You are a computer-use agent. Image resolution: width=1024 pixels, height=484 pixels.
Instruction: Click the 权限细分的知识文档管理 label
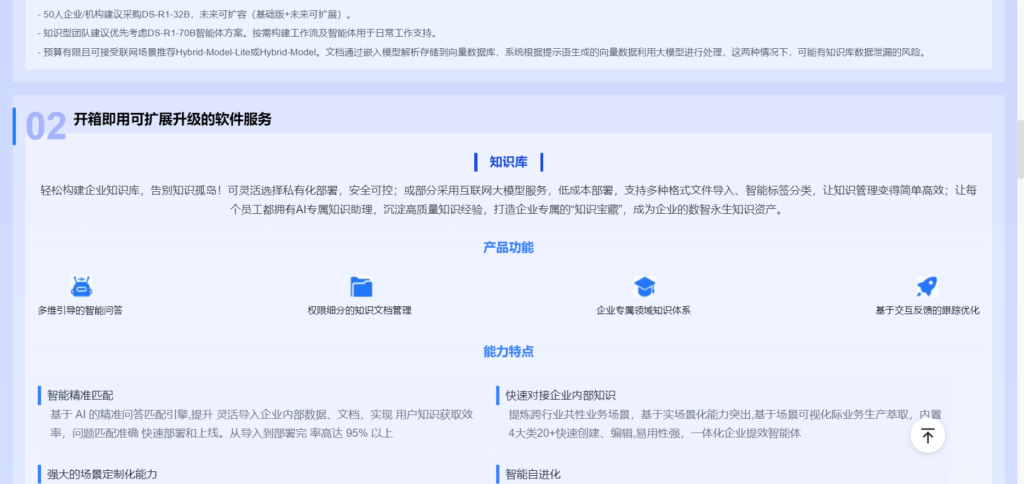[x=359, y=311]
